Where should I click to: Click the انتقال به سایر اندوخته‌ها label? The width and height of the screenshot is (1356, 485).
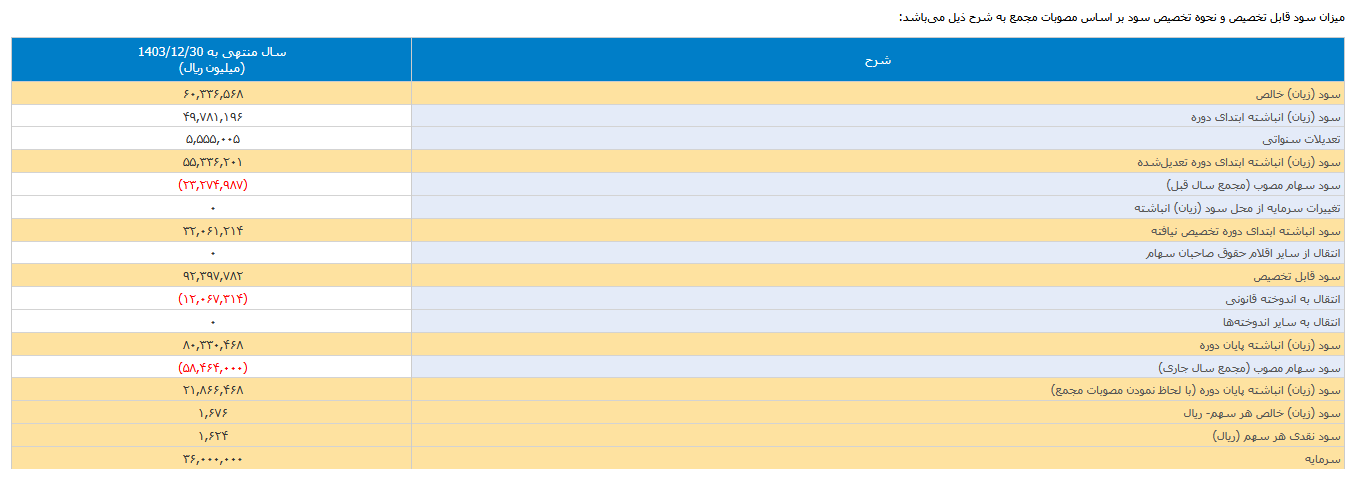(1282, 322)
